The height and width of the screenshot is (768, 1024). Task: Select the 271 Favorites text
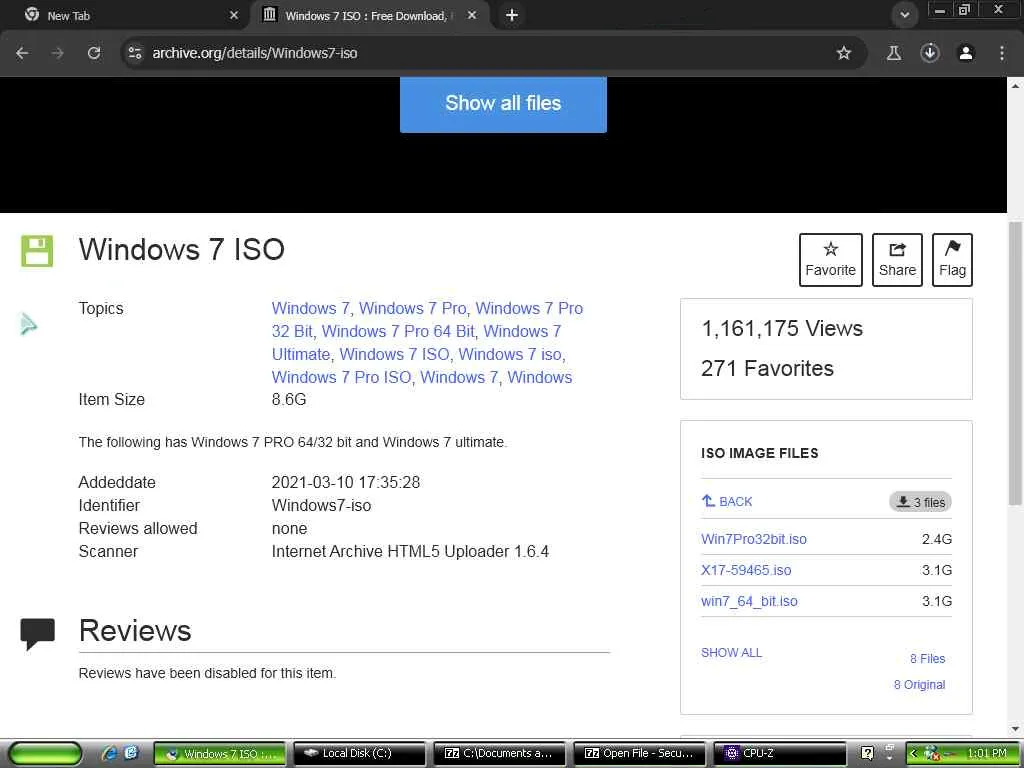767,368
